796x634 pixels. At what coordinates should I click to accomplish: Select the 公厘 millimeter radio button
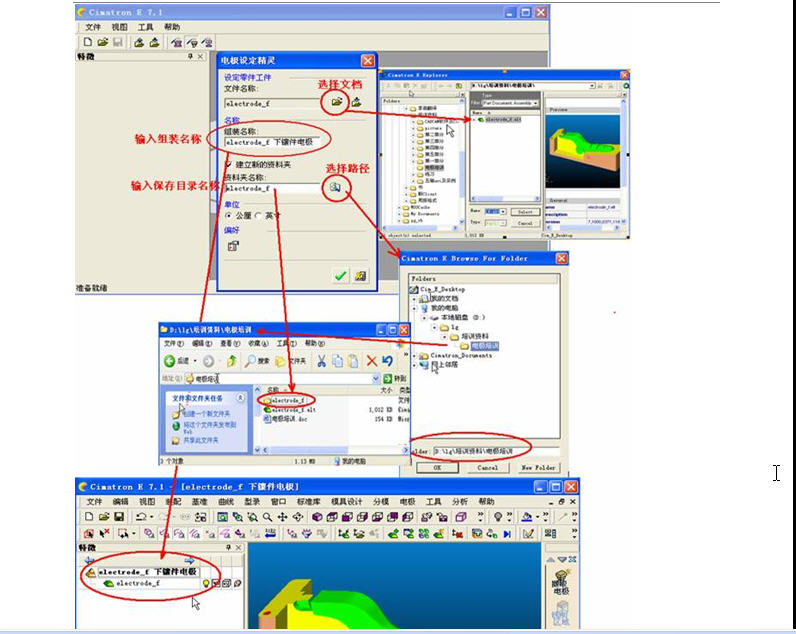point(228,216)
